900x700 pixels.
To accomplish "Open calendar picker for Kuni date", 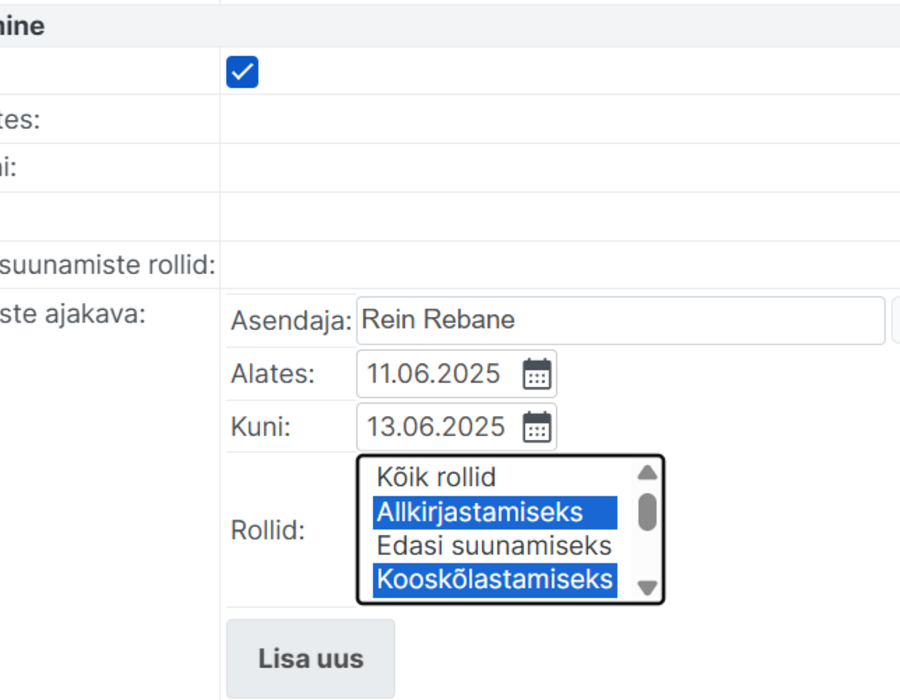I will pyautogui.click(x=537, y=427).
